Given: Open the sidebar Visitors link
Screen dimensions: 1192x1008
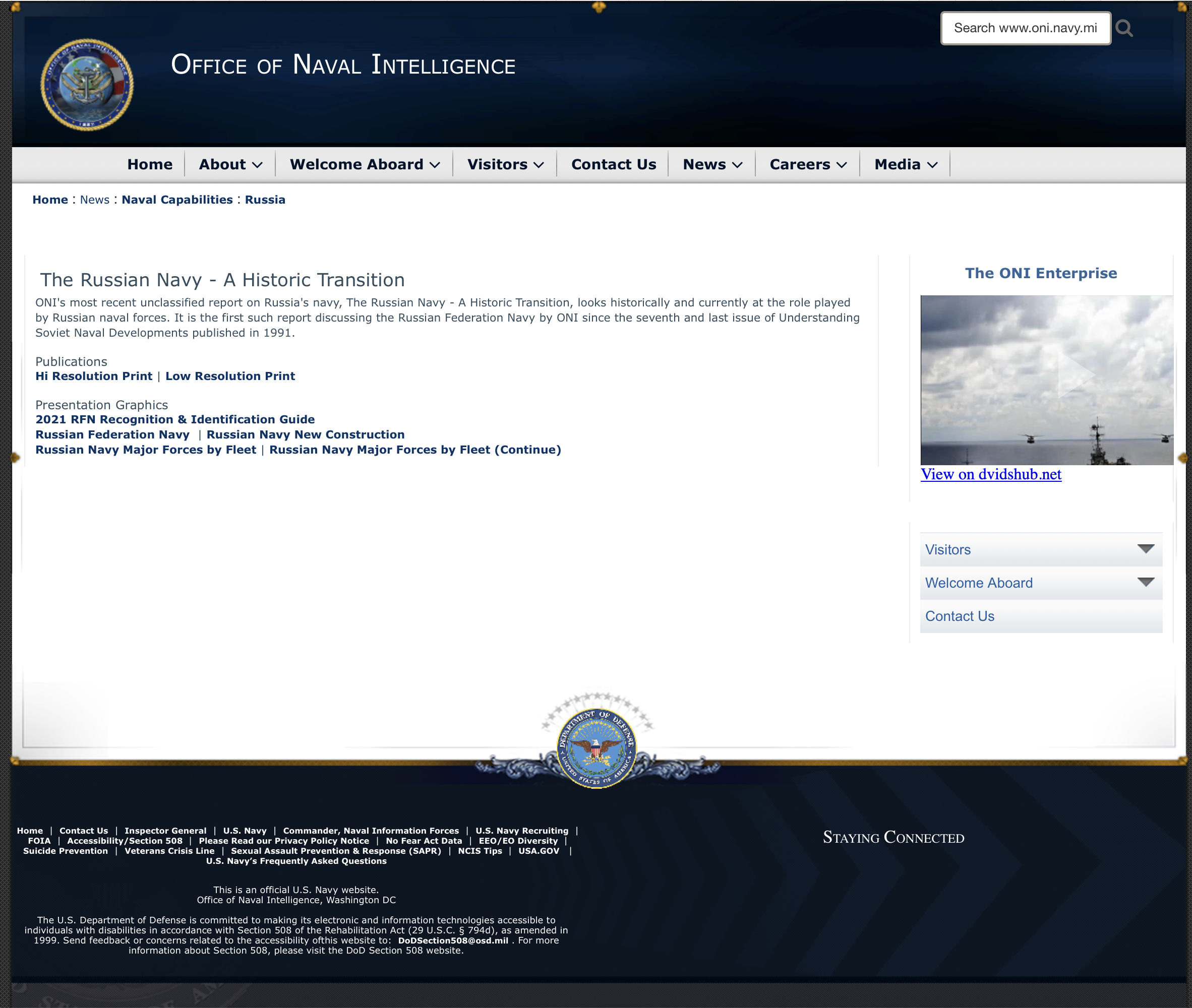Looking at the screenshot, I should (948, 550).
